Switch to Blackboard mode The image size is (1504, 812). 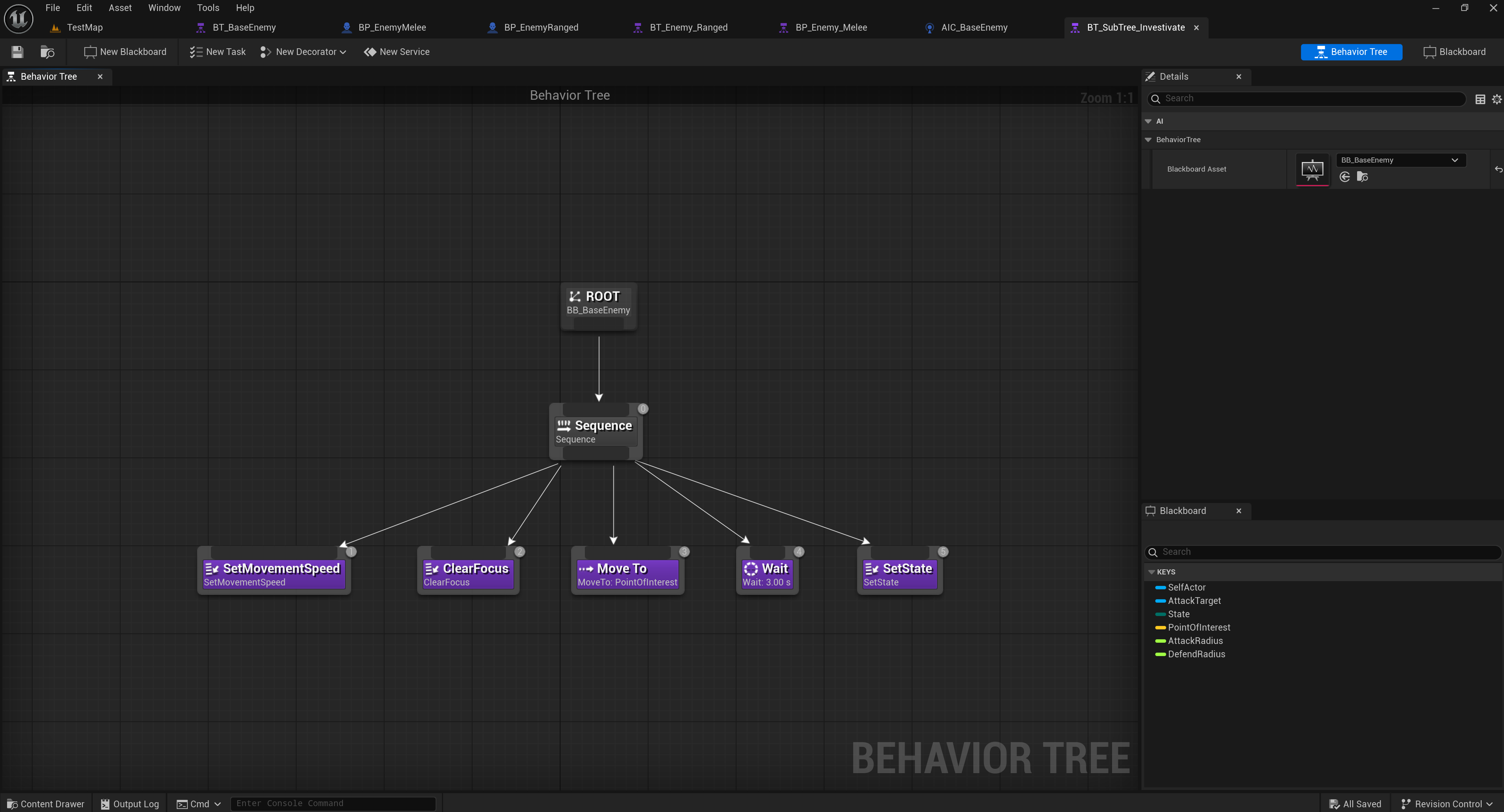tap(1455, 52)
